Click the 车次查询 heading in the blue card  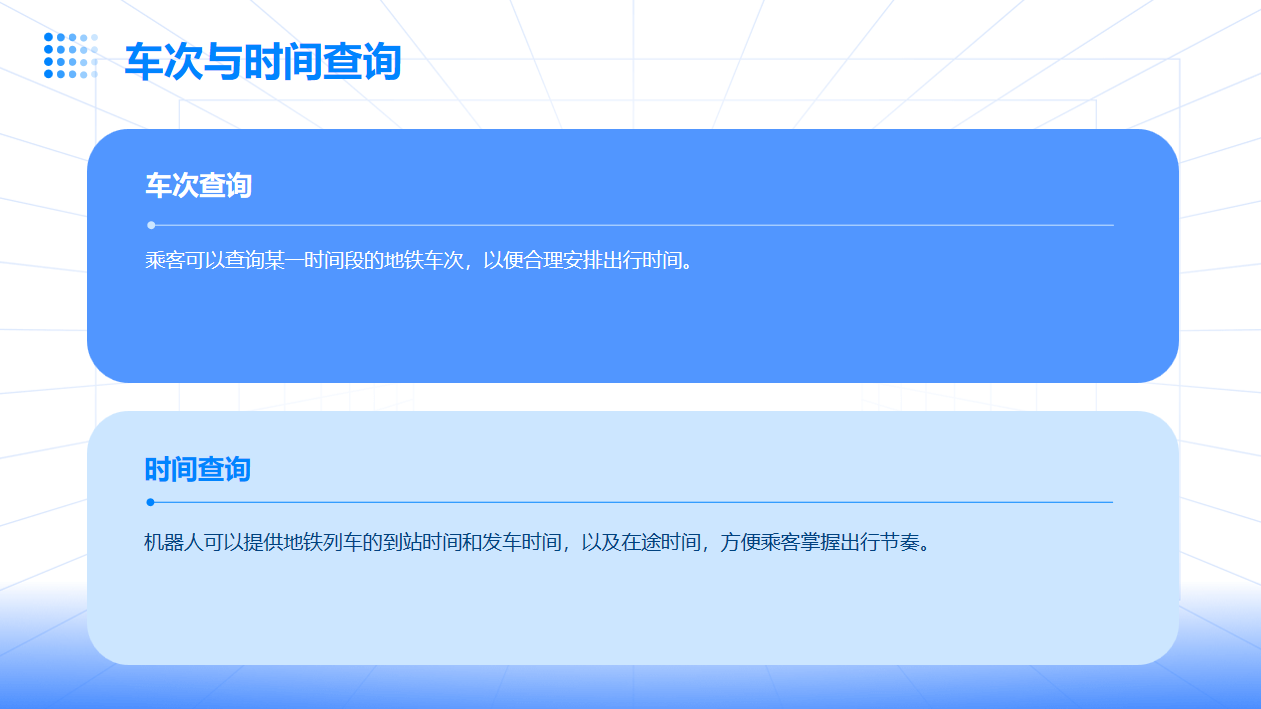[198, 186]
